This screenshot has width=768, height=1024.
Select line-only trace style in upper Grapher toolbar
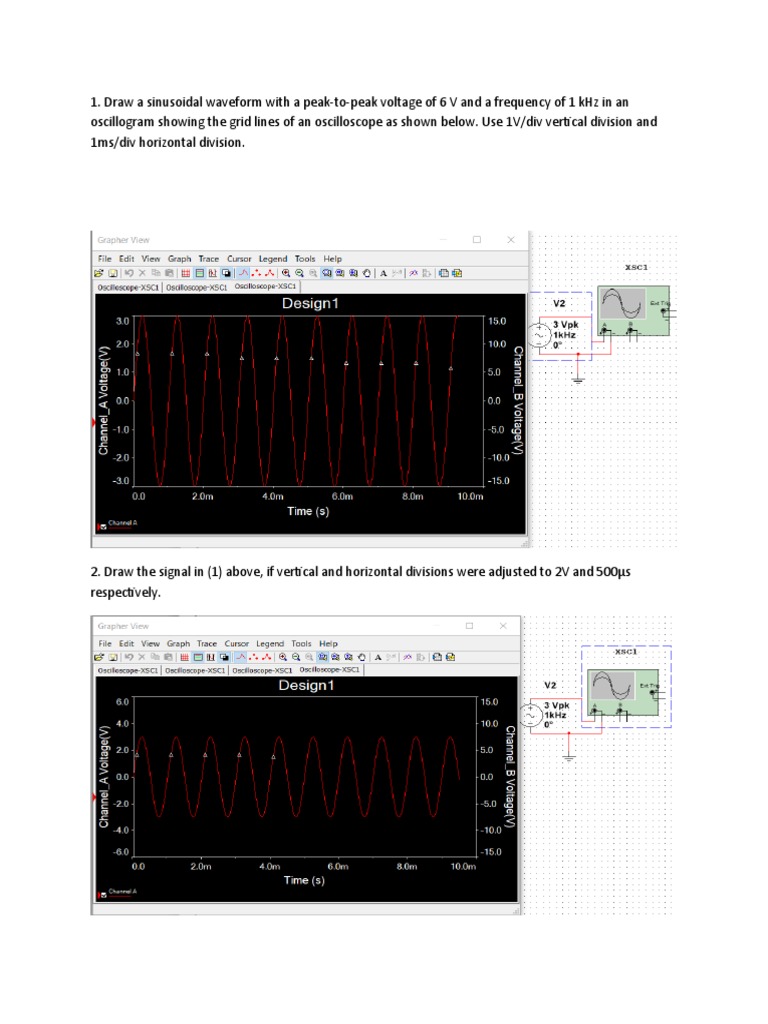[x=243, y=273]
